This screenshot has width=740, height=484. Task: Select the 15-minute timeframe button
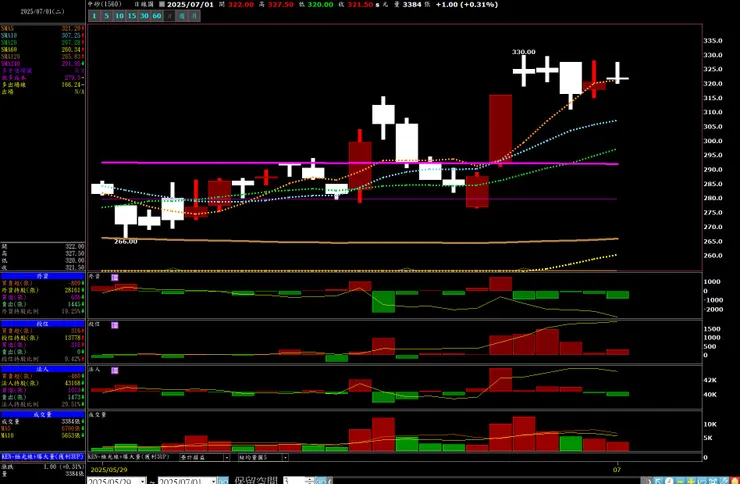[x=132, y=16]
